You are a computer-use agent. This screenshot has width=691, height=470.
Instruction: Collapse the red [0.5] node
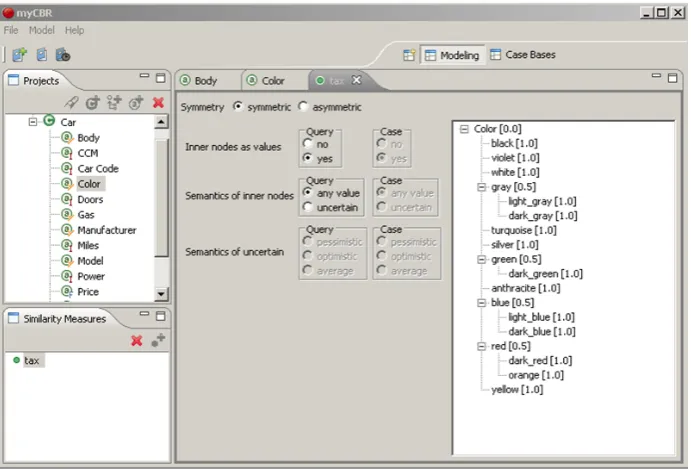(482, 346)
